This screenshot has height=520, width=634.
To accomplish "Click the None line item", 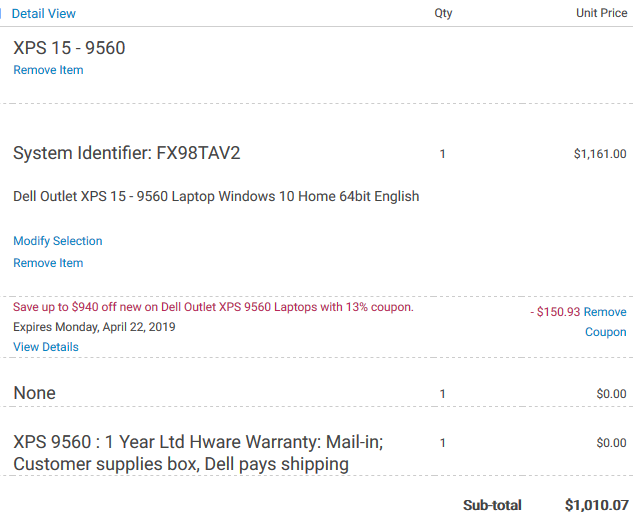I will point(34,393).
